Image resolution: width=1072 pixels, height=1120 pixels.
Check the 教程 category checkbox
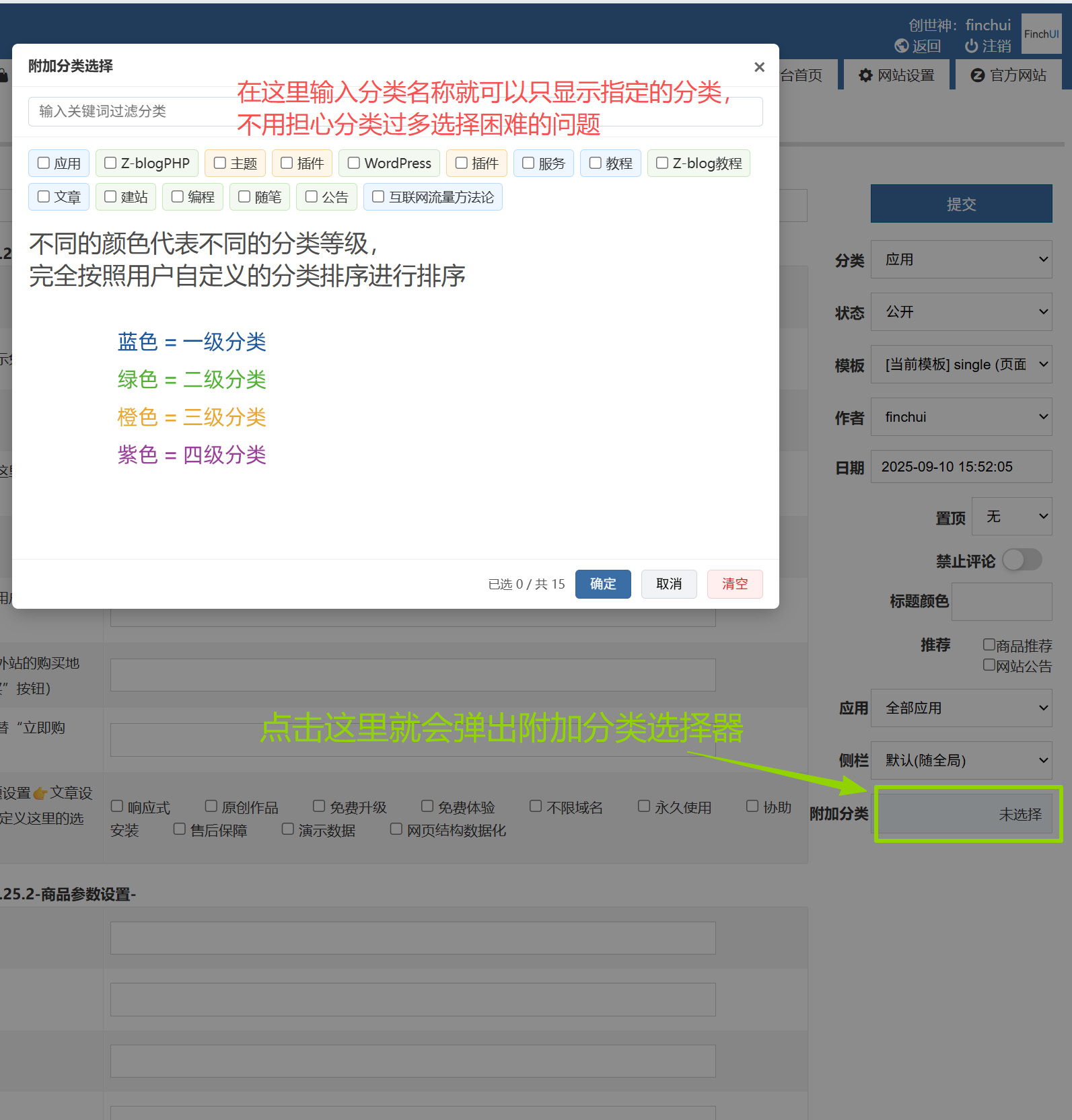pyautogui.click(x=595, y=163)
